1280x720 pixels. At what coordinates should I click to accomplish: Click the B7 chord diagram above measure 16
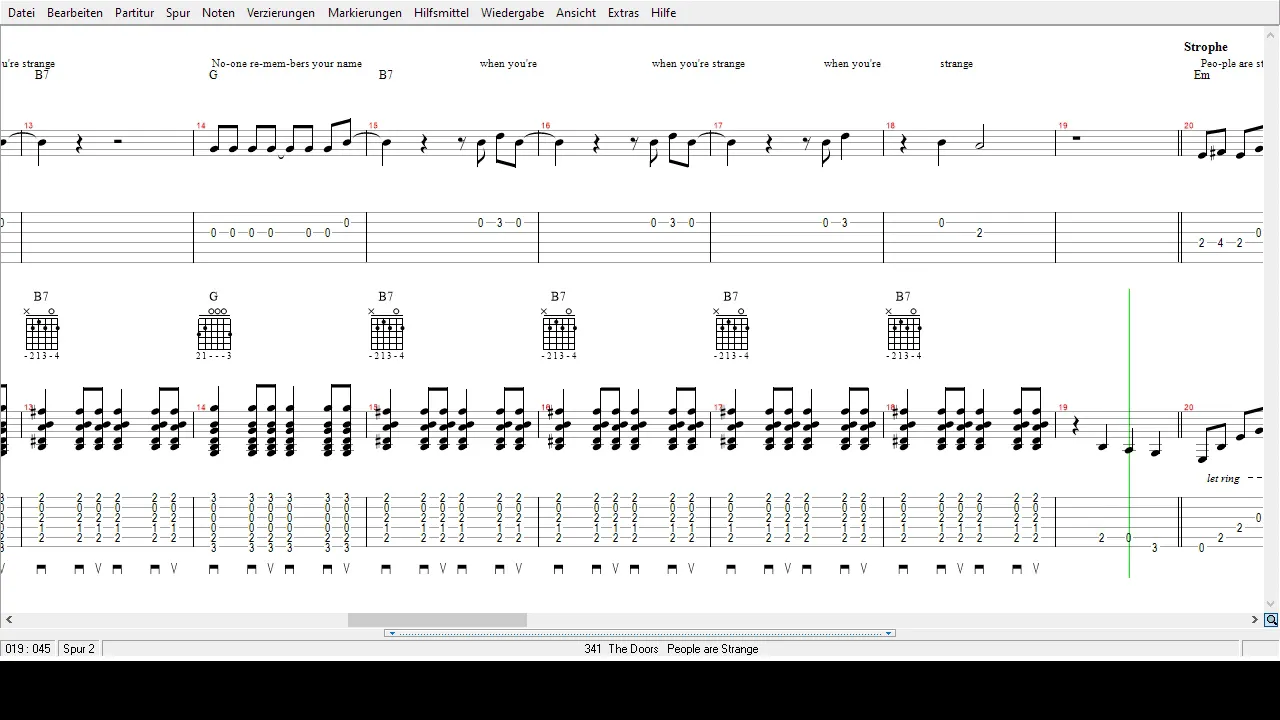click(x=558, y=332)
